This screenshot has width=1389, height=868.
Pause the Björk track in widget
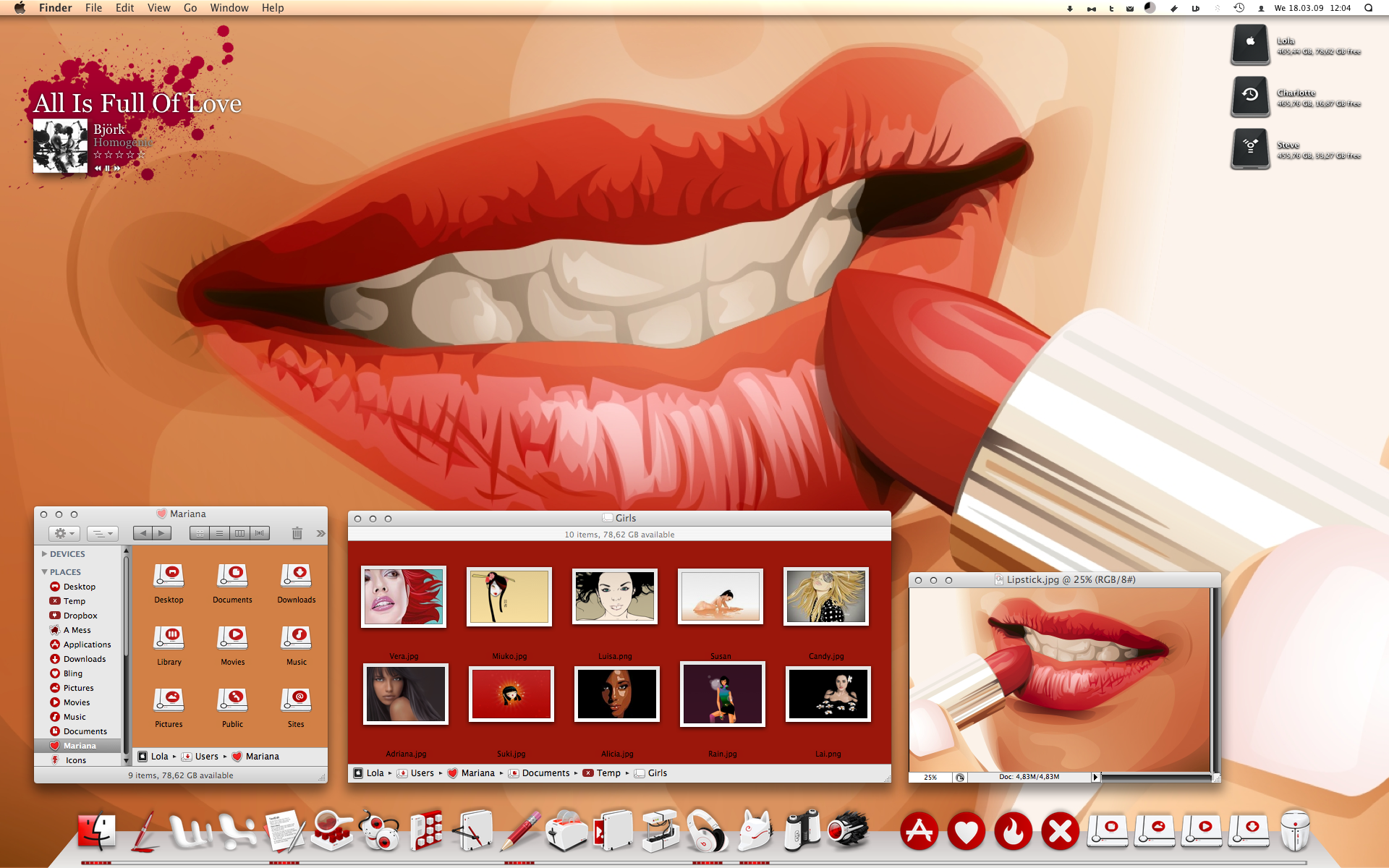click(x=108, y=169)
